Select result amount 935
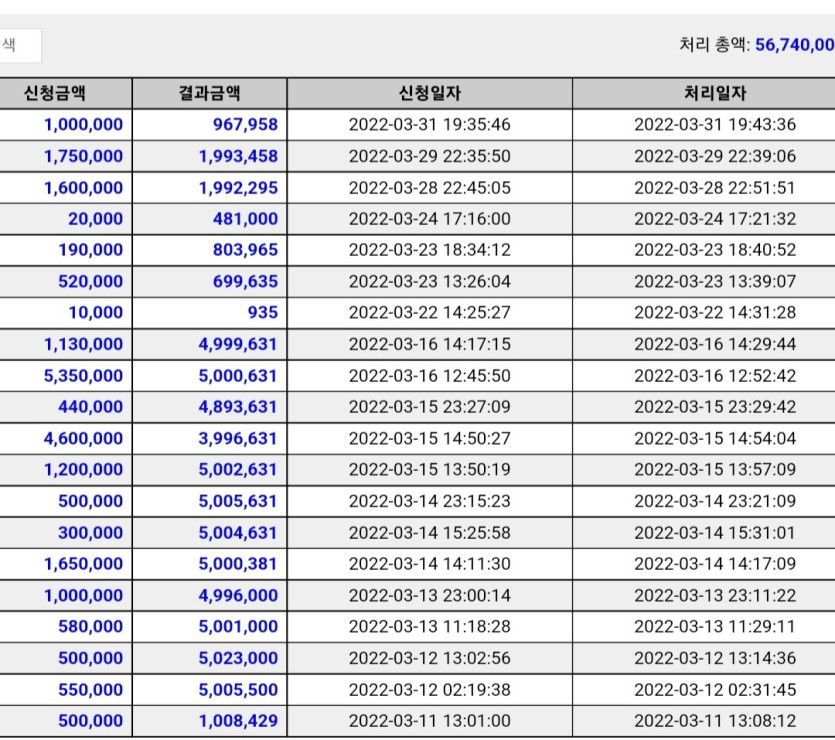The image size is (835, 740). click(263, 313)
